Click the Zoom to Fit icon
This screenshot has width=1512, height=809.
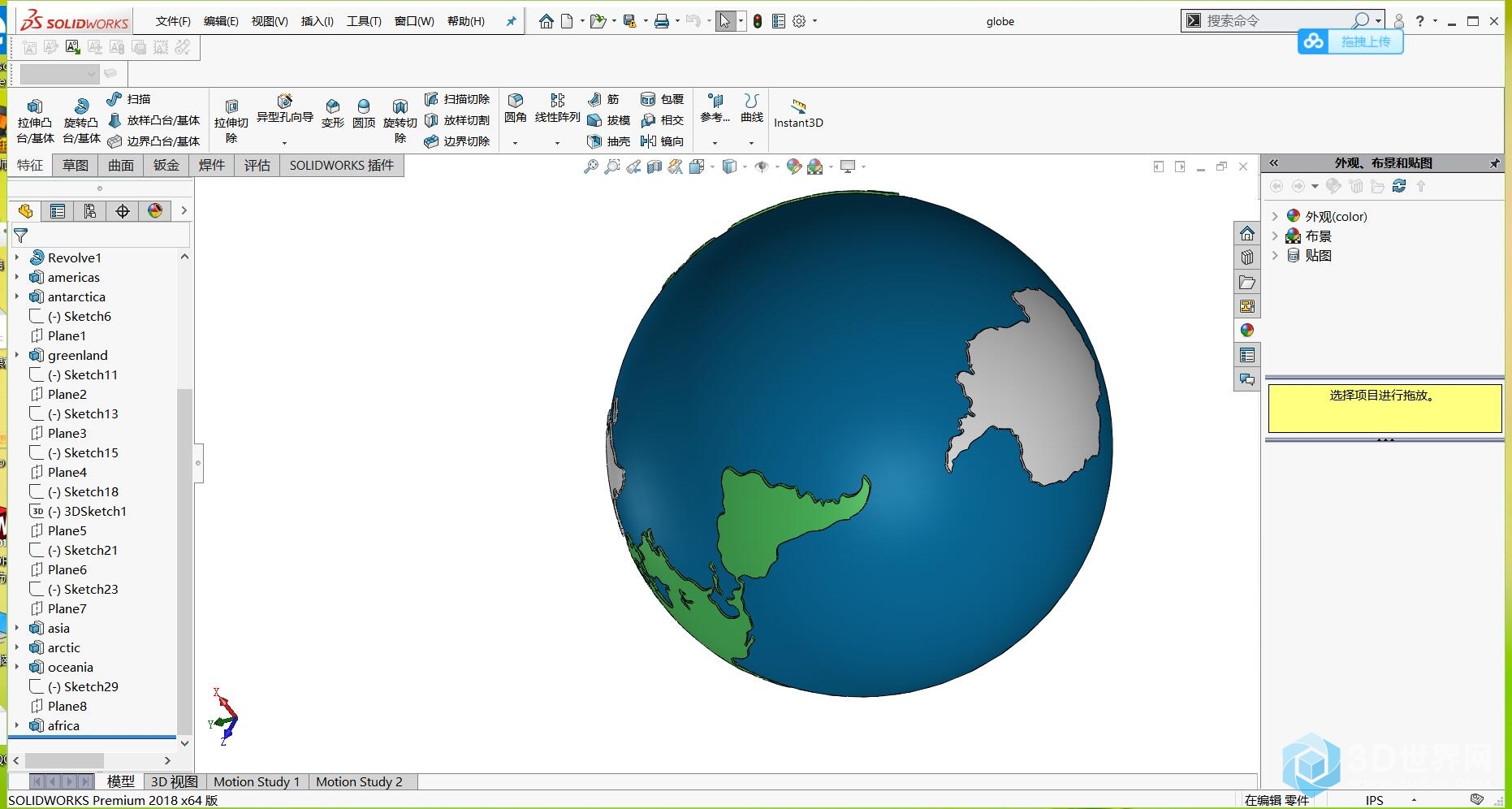tap(591, 167)
